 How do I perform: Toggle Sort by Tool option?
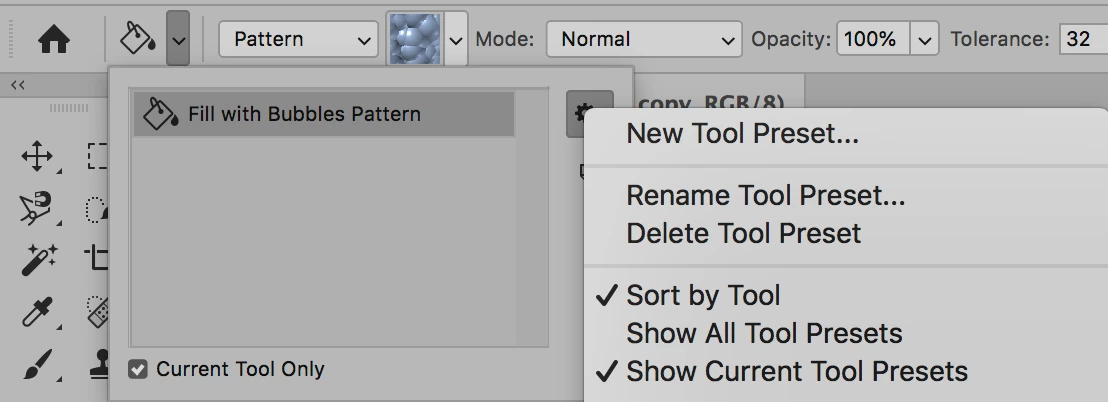[x=703, y=296]
